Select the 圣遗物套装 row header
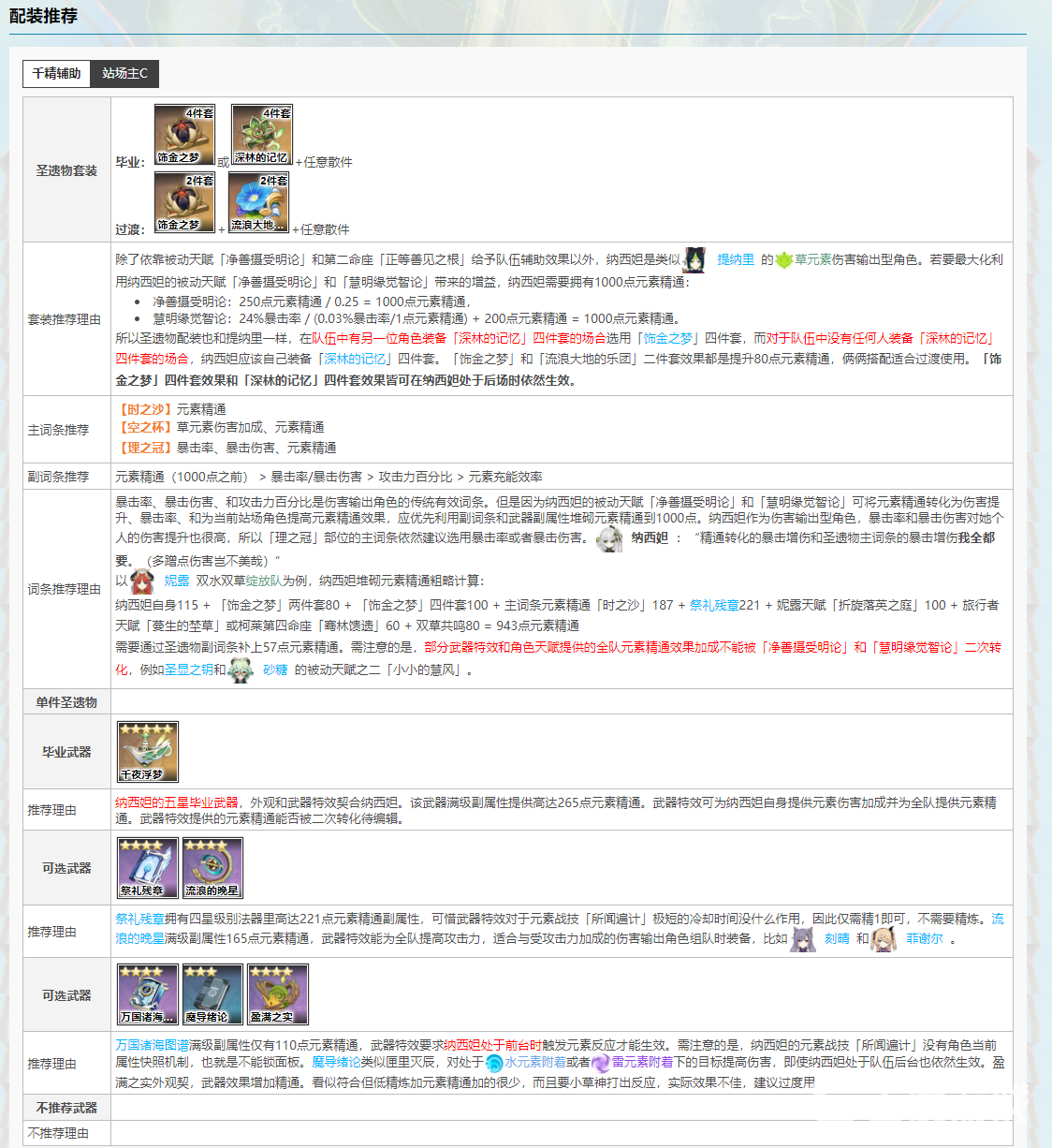This screenshot has height=1148, width=1052. (x=66, y=170)
